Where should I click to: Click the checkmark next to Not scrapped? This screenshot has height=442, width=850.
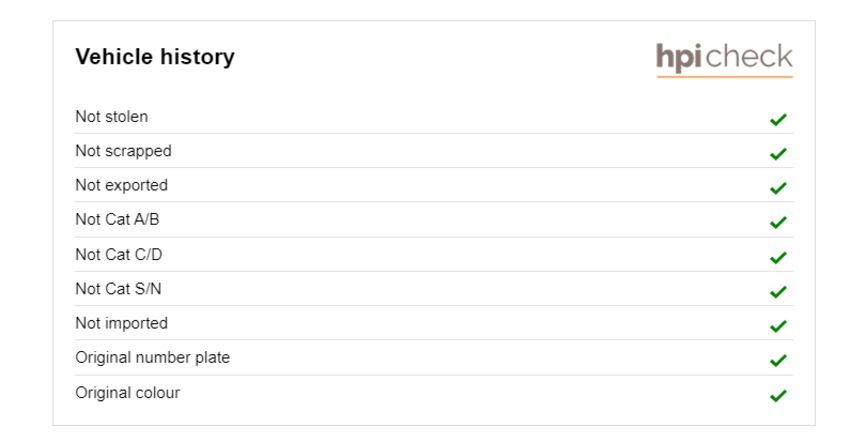pyautogui.click(x=778, y=154)
